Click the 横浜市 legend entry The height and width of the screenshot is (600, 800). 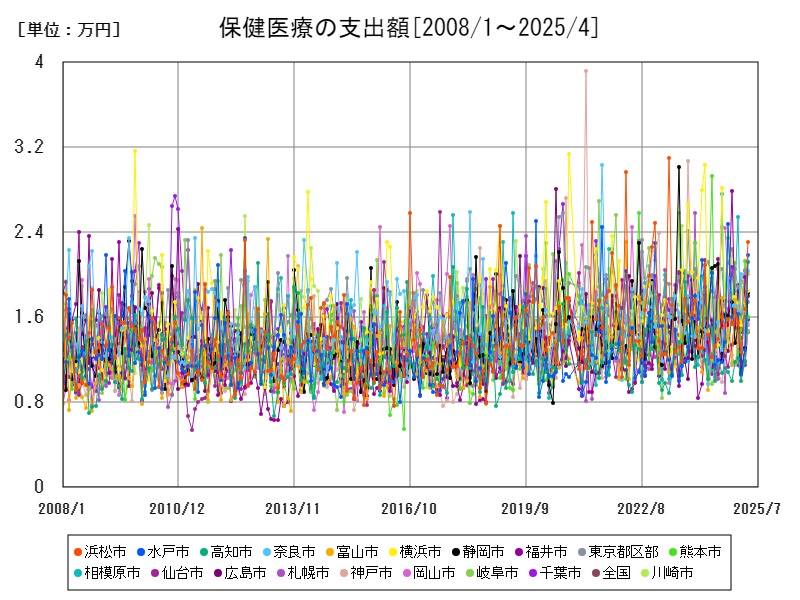[x=415, y=552]
